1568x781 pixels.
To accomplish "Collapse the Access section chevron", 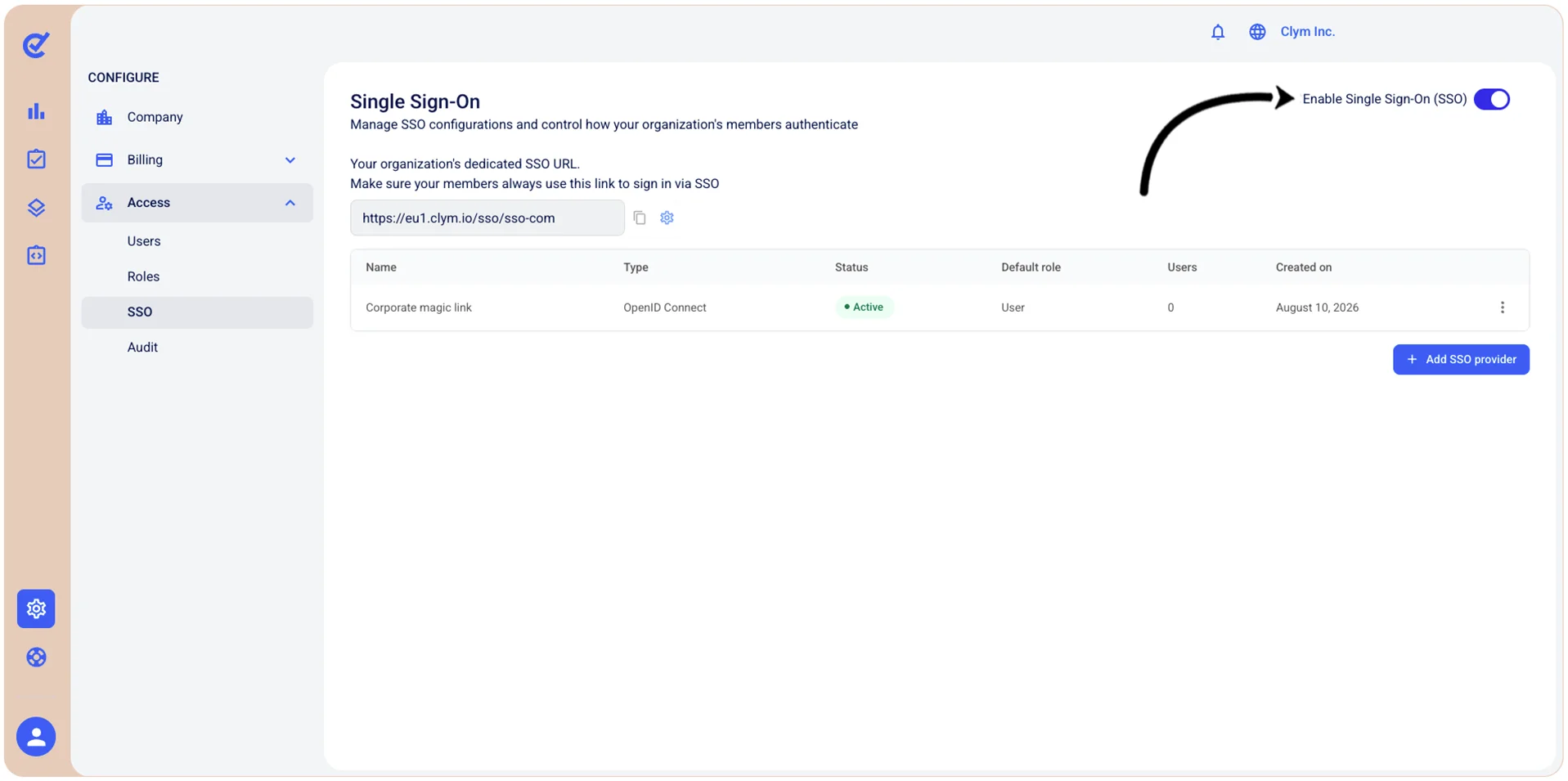I will pyautogui.click(x=290, y=203).
